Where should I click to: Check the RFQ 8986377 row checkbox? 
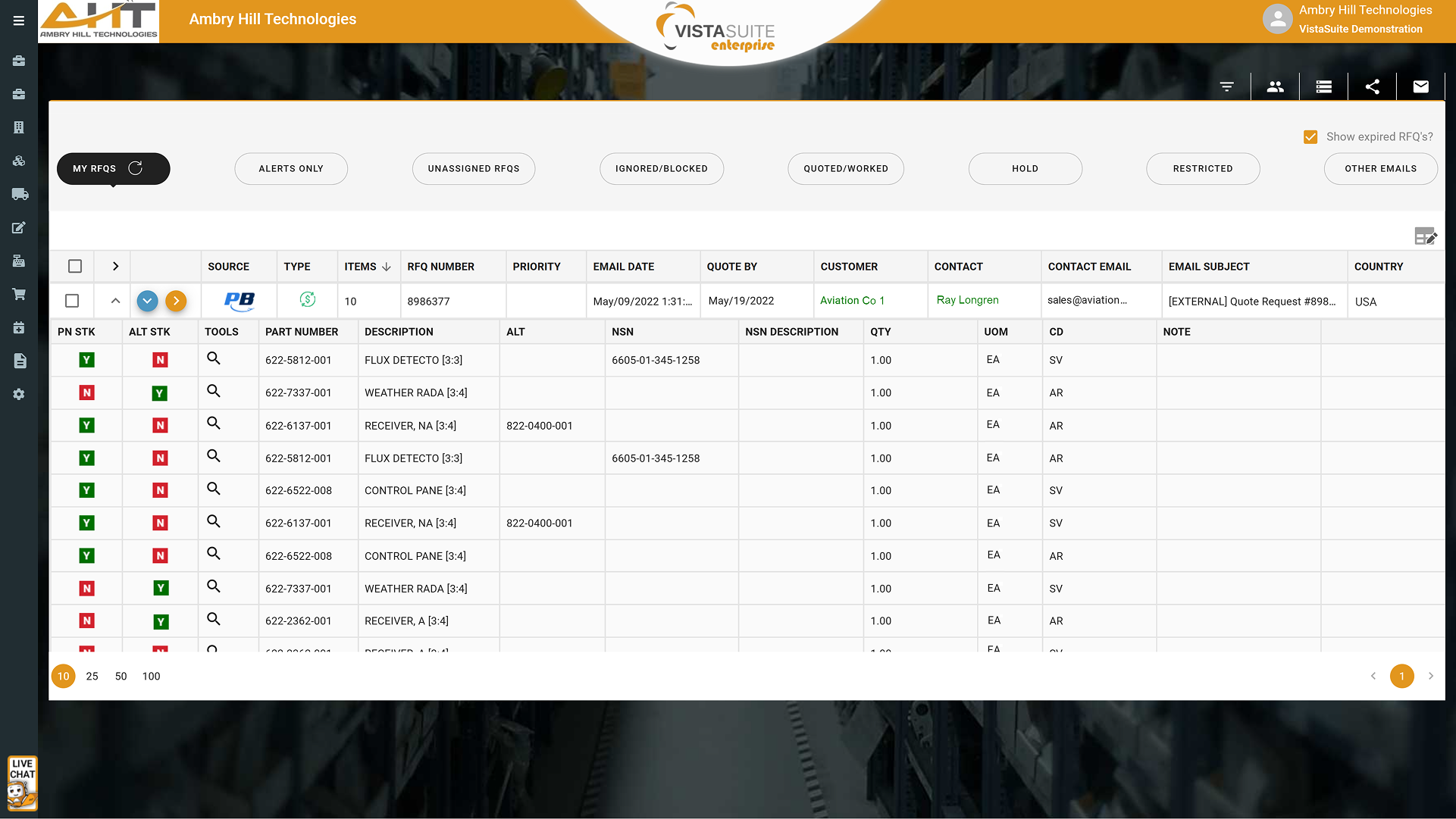[x=72, y=301]
